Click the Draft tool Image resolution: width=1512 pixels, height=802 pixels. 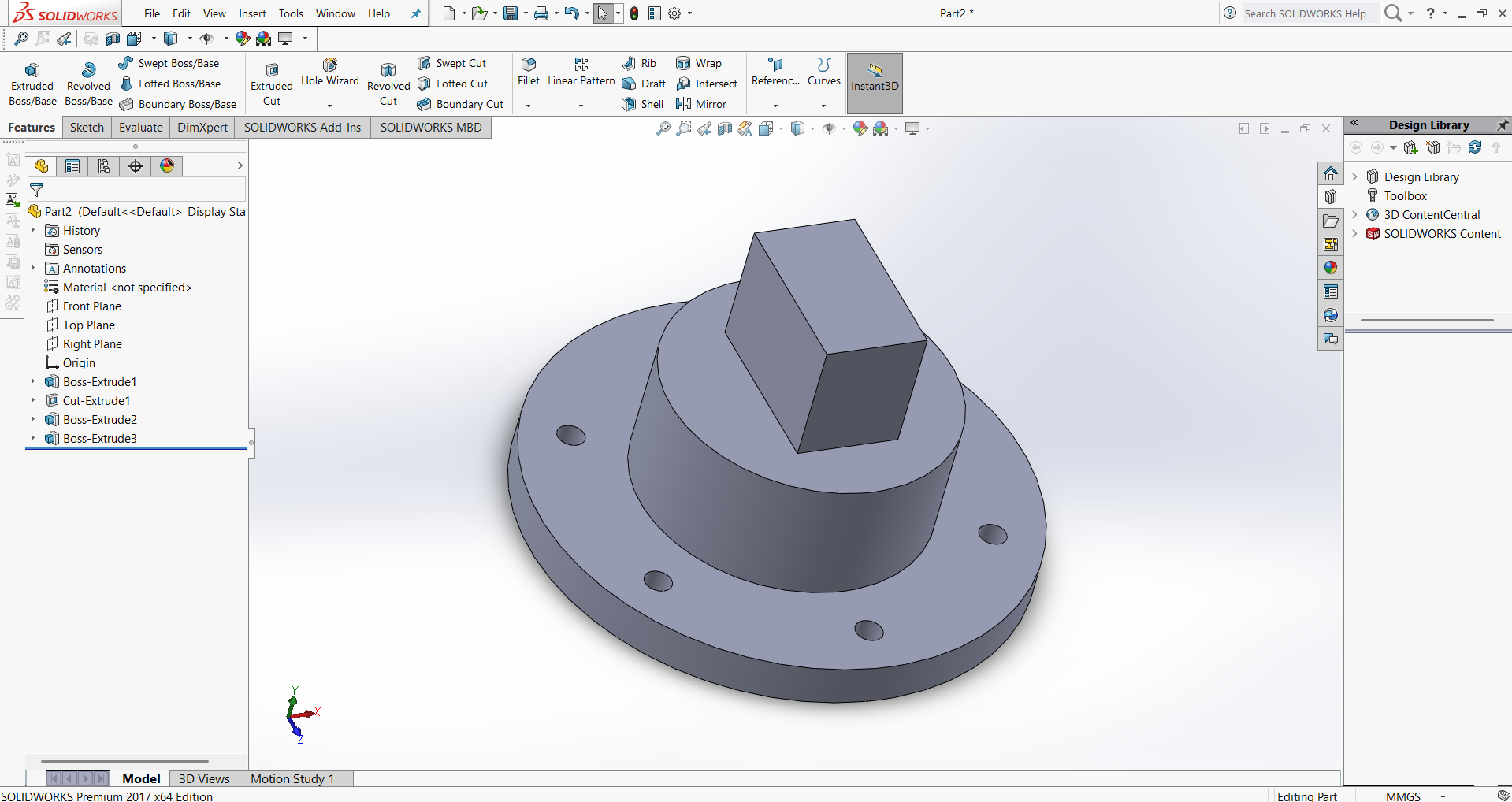644,84
